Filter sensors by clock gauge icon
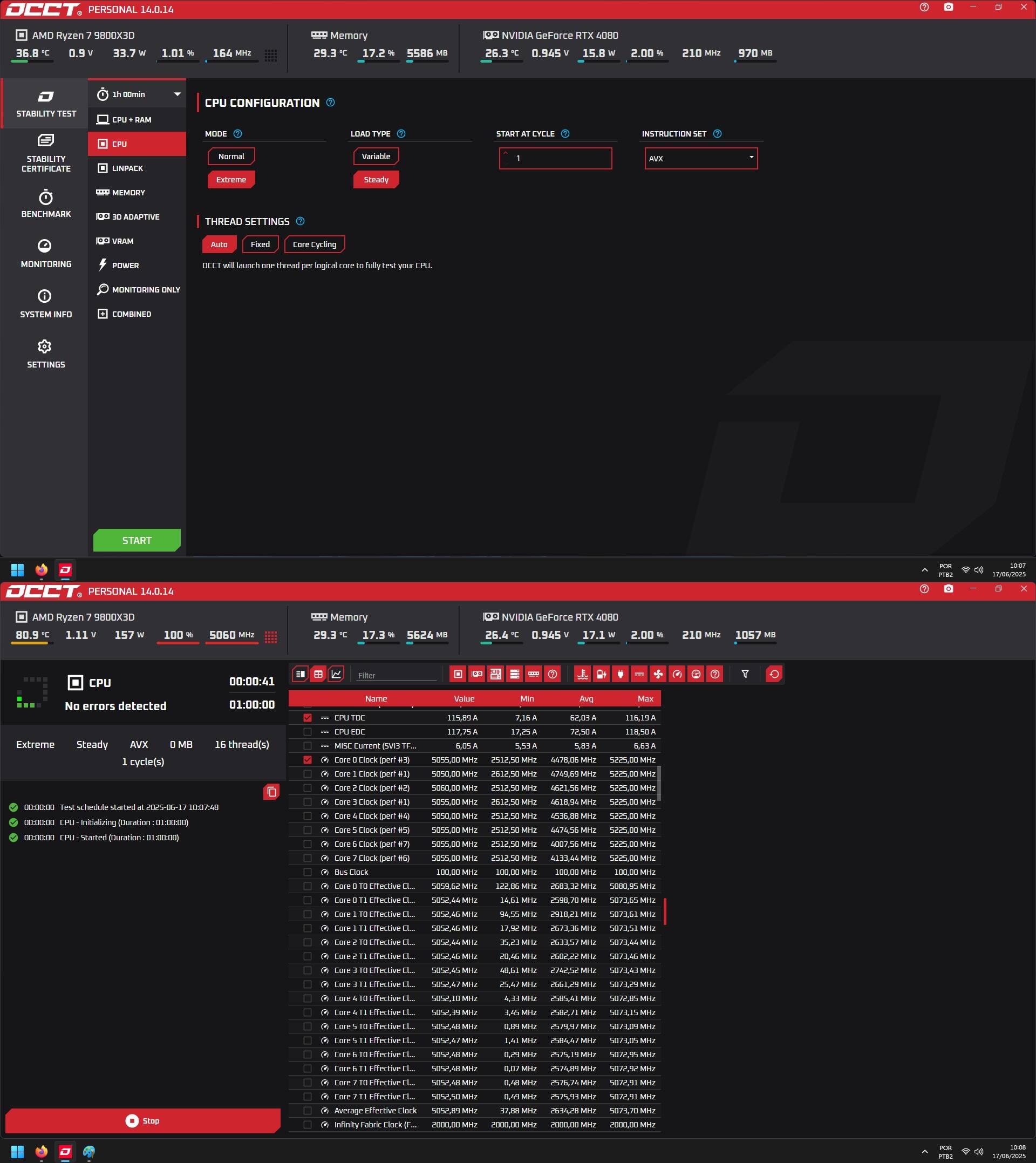Image resolution: width=1036 pixels, height=1163 pixels. point(677,674)
